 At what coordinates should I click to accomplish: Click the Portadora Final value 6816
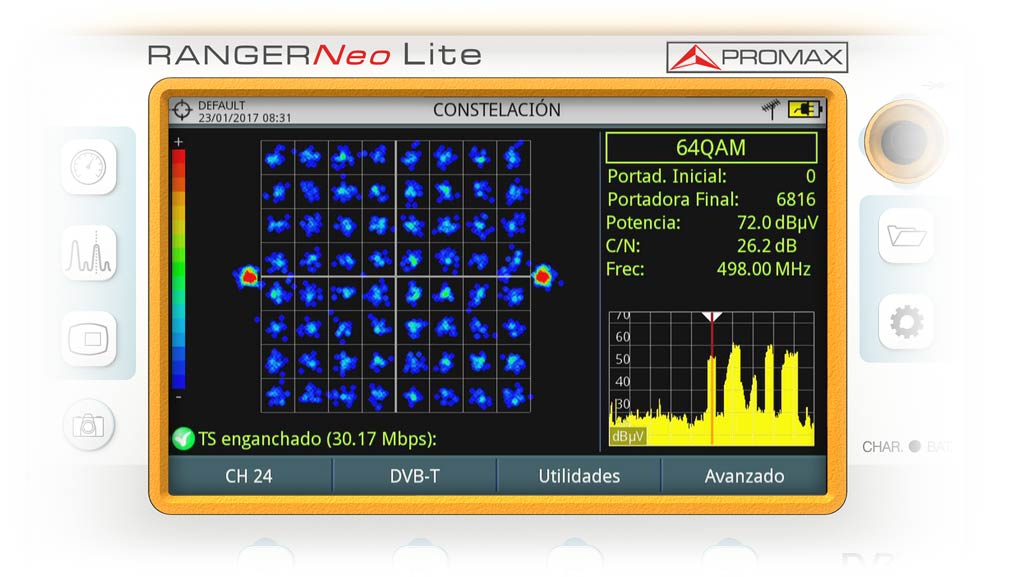coord(795,200)
